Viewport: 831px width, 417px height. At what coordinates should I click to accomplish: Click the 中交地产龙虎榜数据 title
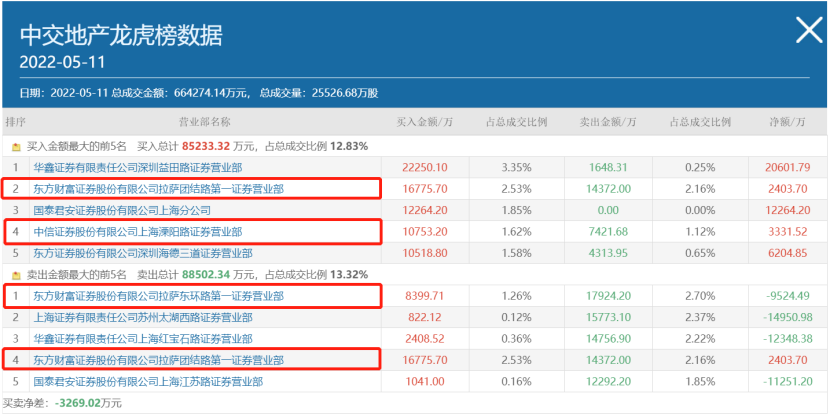tap(121, 35)
